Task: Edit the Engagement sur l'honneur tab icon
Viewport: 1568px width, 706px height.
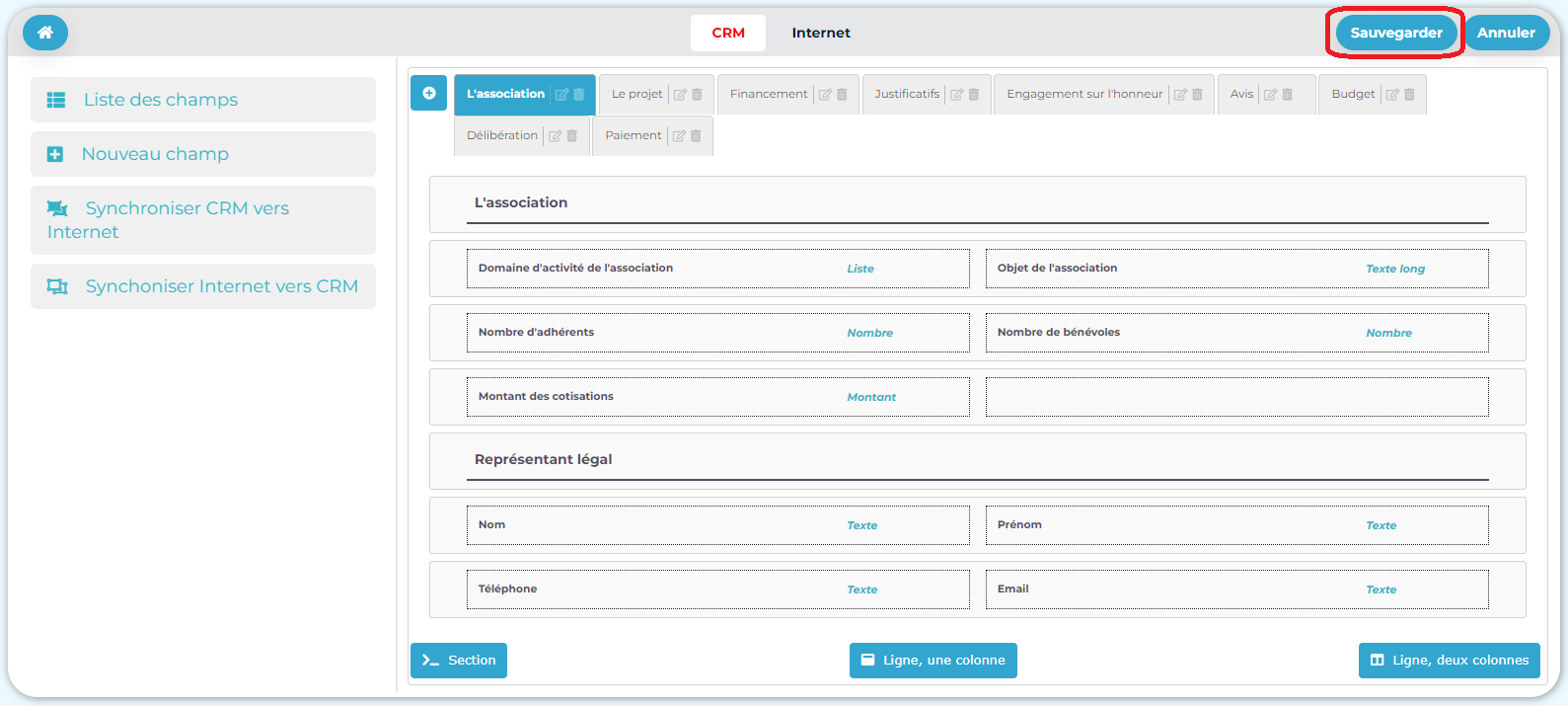Action: [x=1180, y=95]
